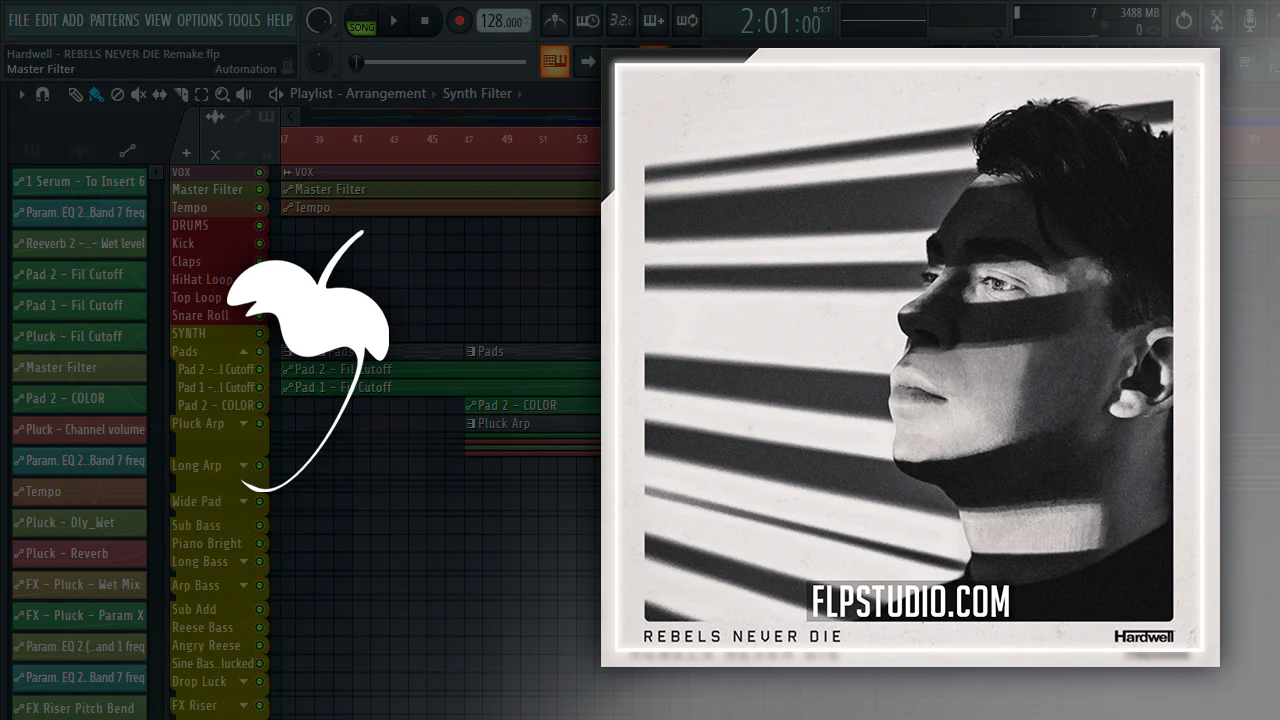Open the FILE menu
Screen dimensions: 1280x720
pyautogui.click(x=19, y=20)
